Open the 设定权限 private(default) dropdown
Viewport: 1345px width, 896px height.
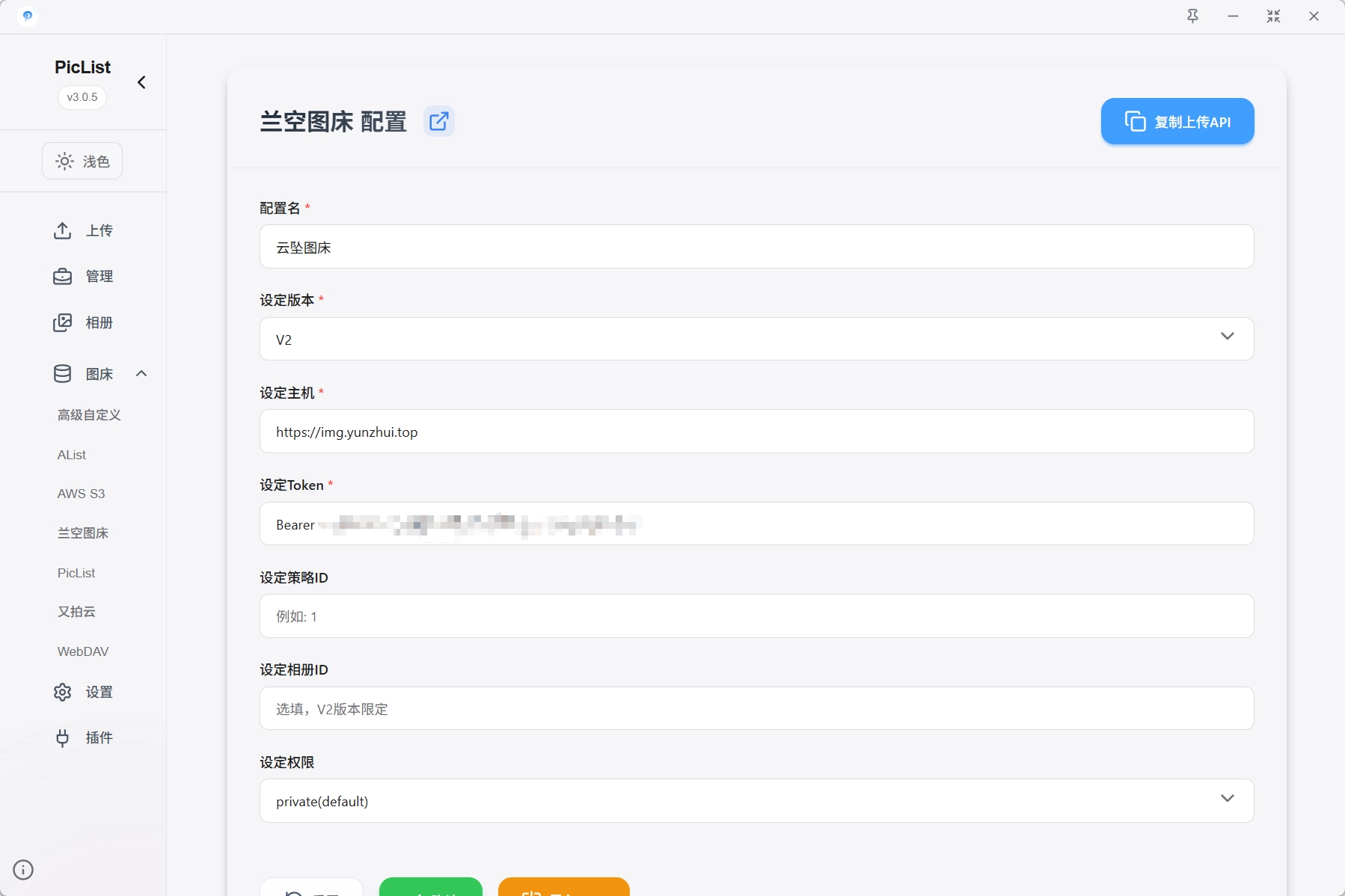[756, 801]
